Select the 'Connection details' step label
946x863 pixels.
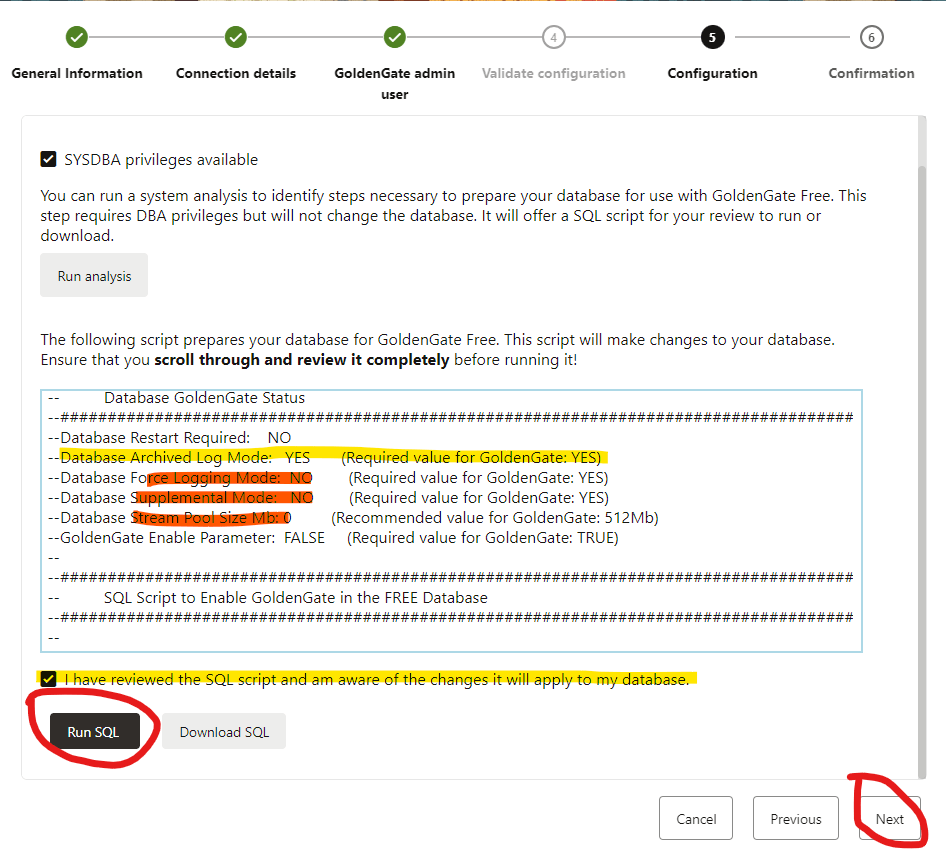[236, 73]
